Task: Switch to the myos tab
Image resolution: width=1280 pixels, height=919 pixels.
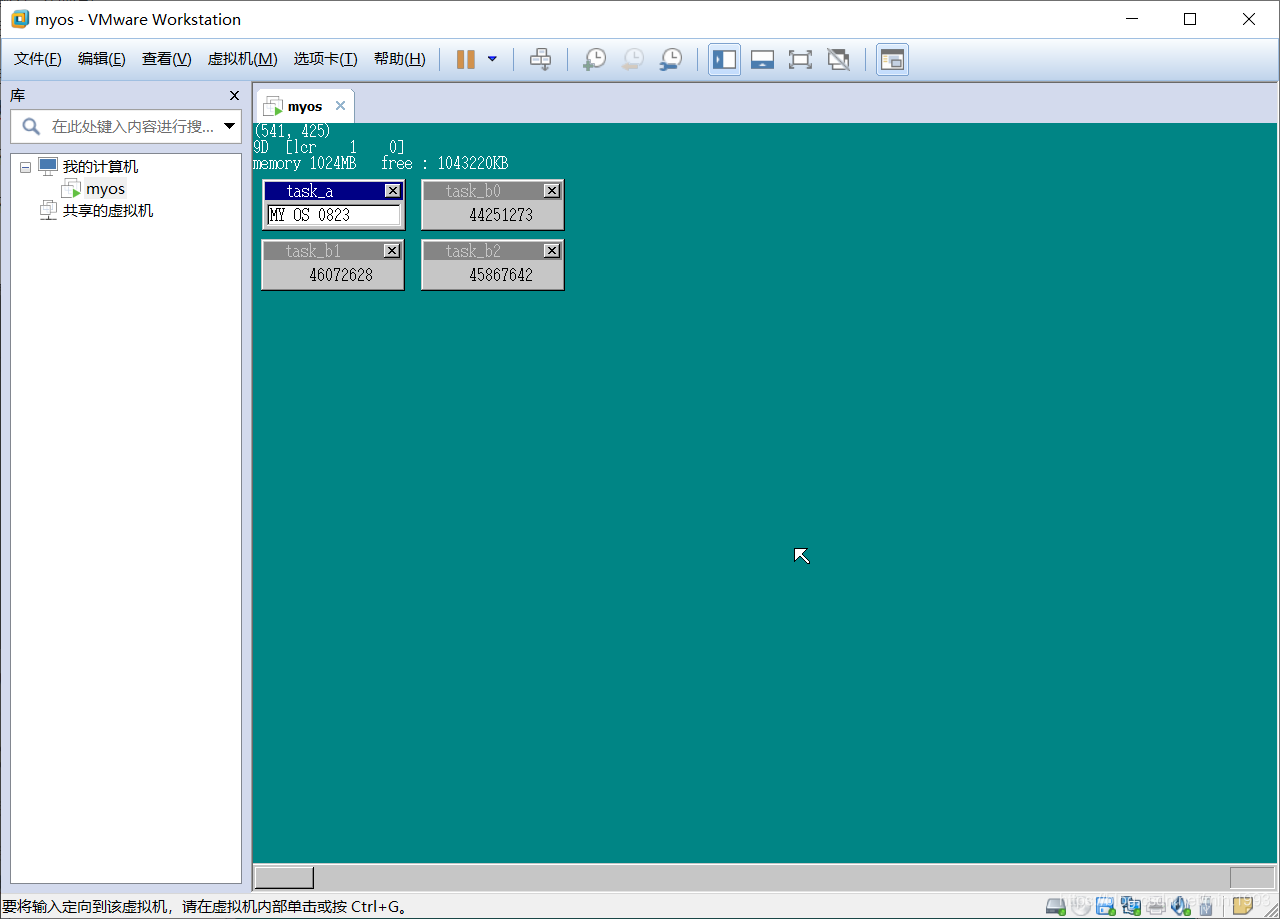Action: (305, 106)
